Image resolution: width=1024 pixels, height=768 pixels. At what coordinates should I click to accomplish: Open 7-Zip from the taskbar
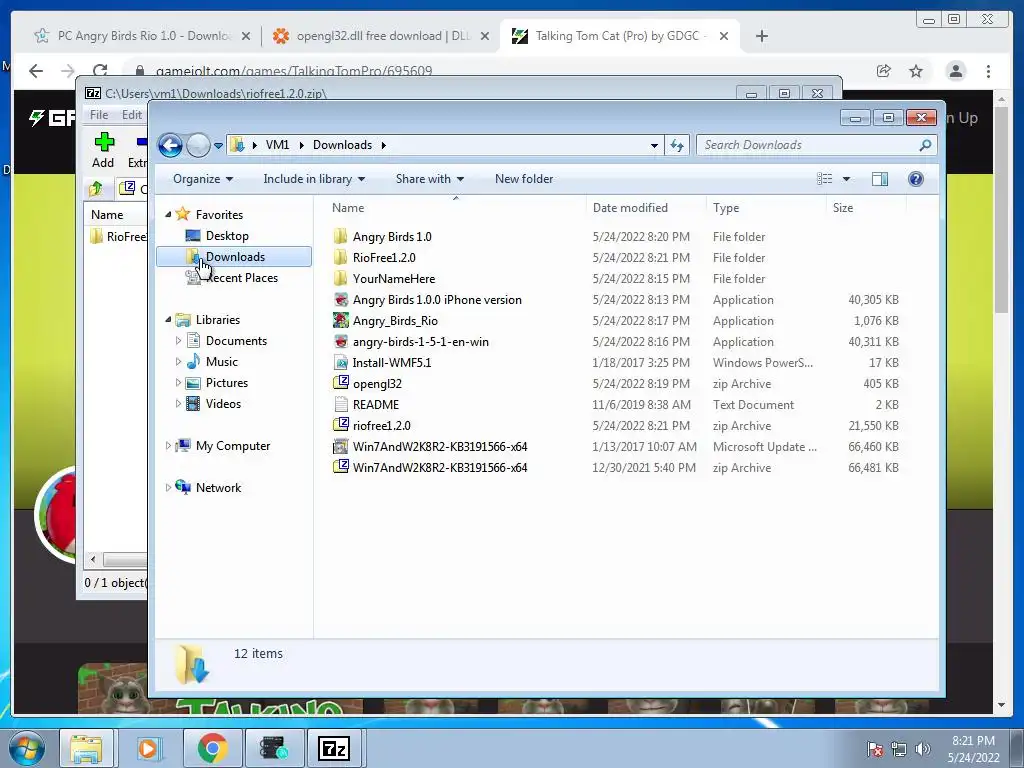click(334, 748)
